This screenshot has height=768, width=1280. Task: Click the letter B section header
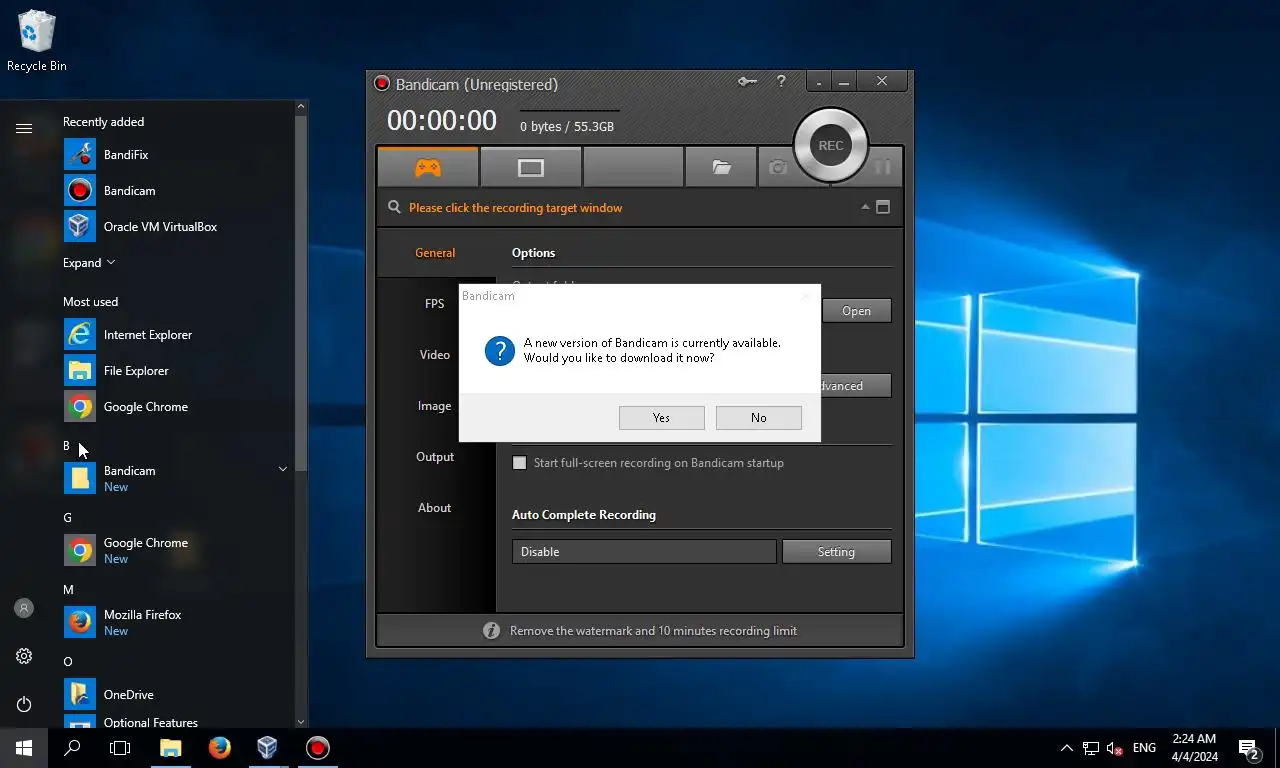67,446
